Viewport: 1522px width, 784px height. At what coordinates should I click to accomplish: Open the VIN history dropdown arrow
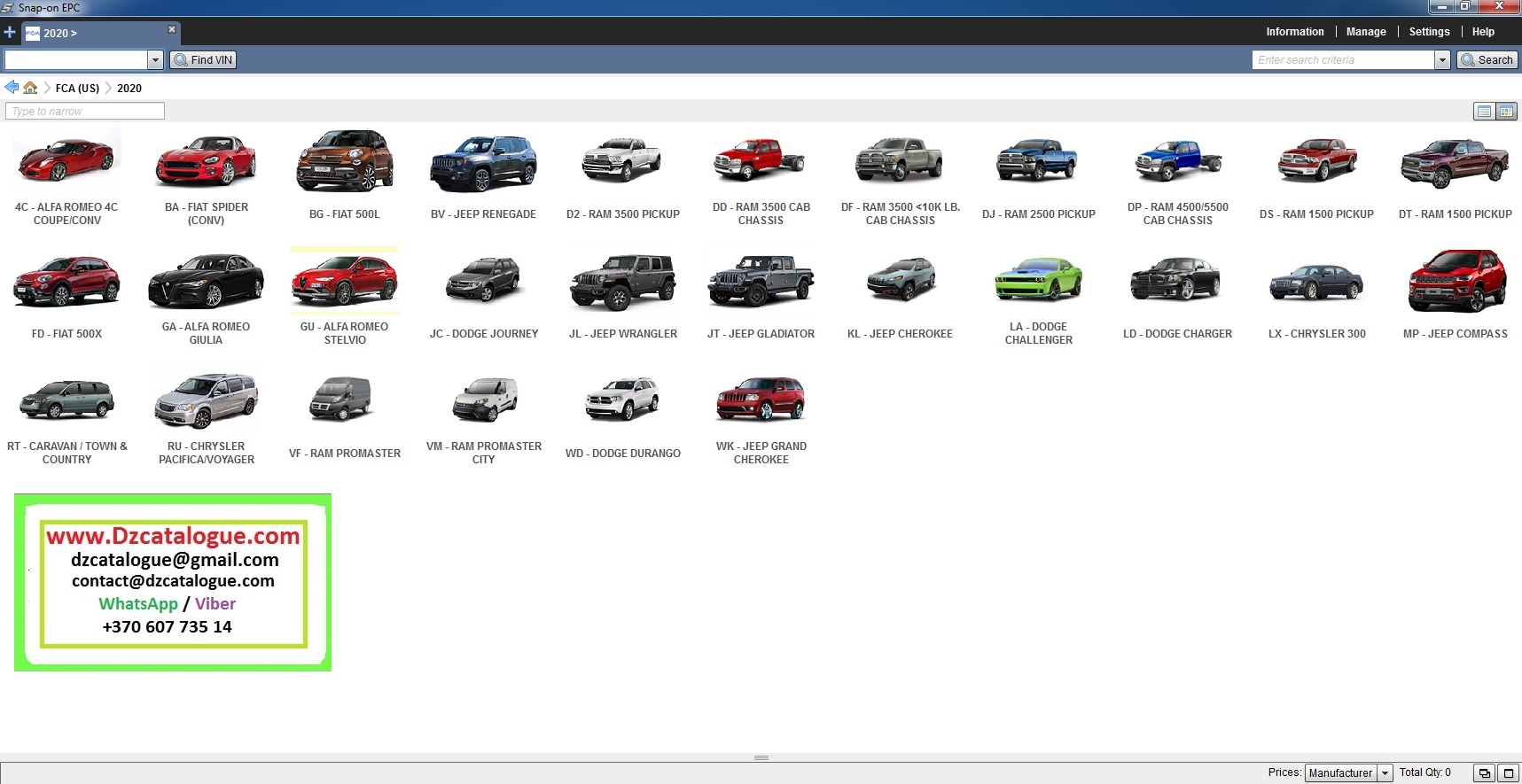point(155,60)
